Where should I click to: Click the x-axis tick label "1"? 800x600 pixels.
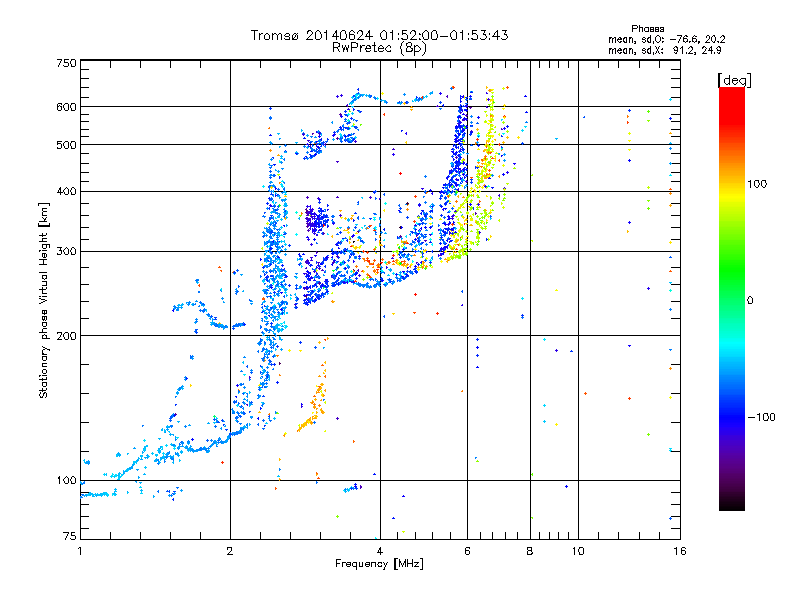80,552
